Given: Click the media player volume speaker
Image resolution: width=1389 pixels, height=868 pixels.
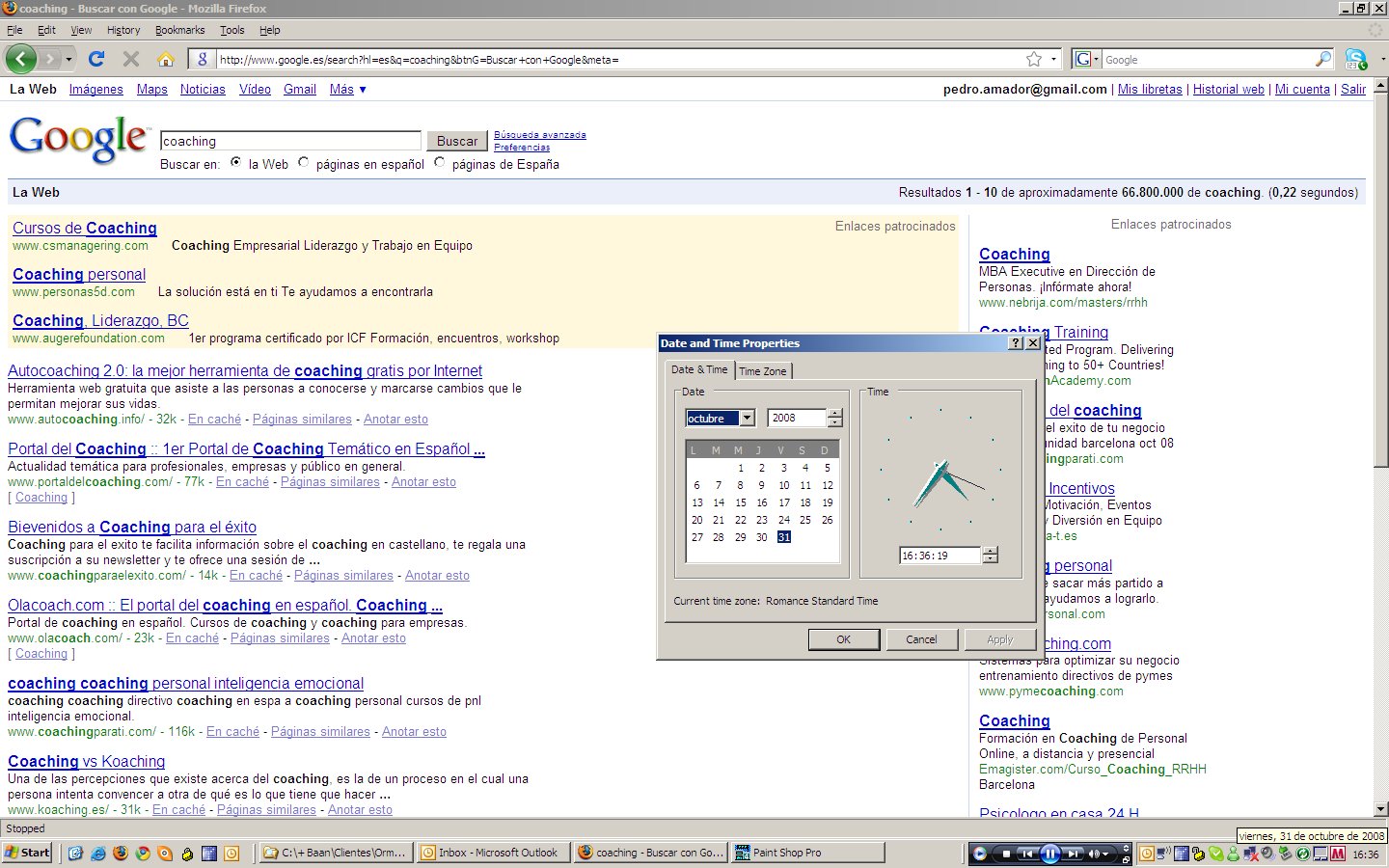Looking at the screenshot, I should coord(1096,854).
